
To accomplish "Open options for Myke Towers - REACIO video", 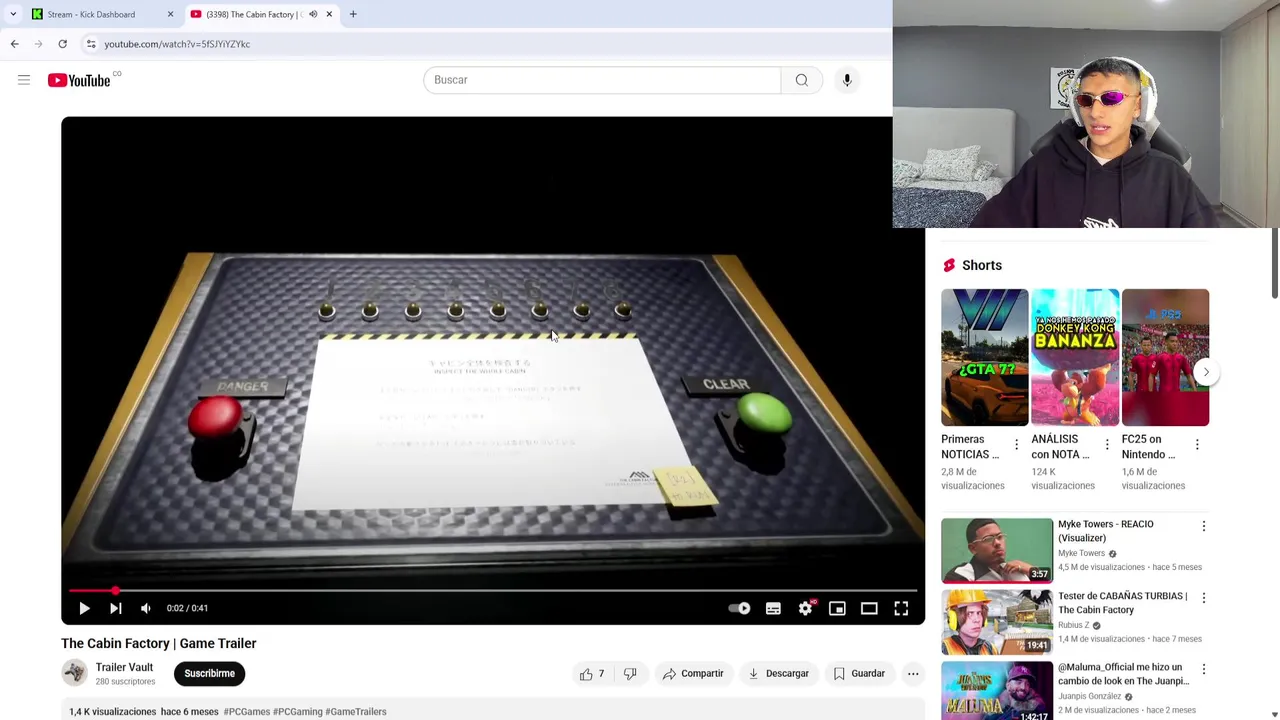I will pyautogui.click(x=1203, y=526).
